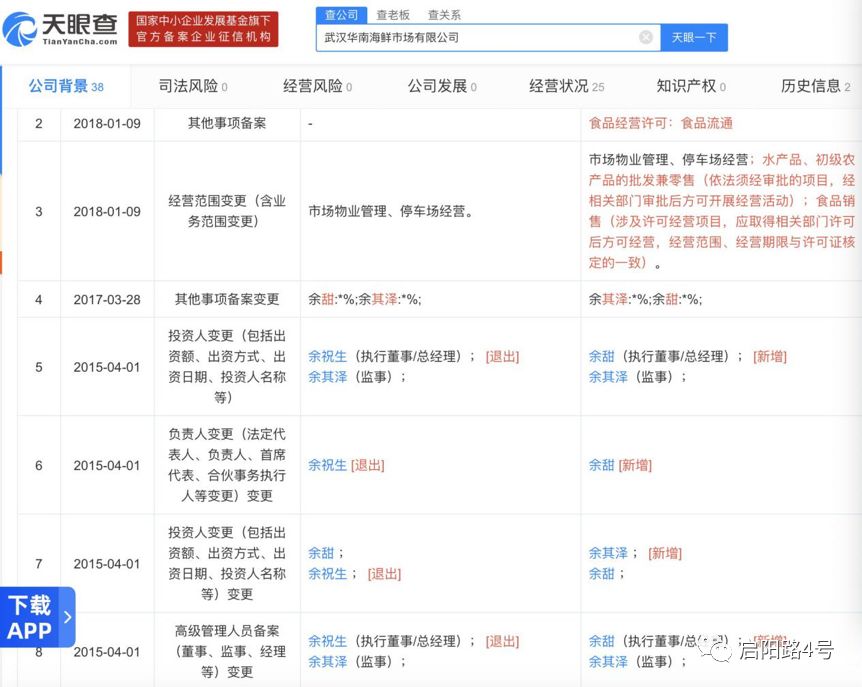Open 余其泽 link in row 5 after-change

[x=608, y=377]
